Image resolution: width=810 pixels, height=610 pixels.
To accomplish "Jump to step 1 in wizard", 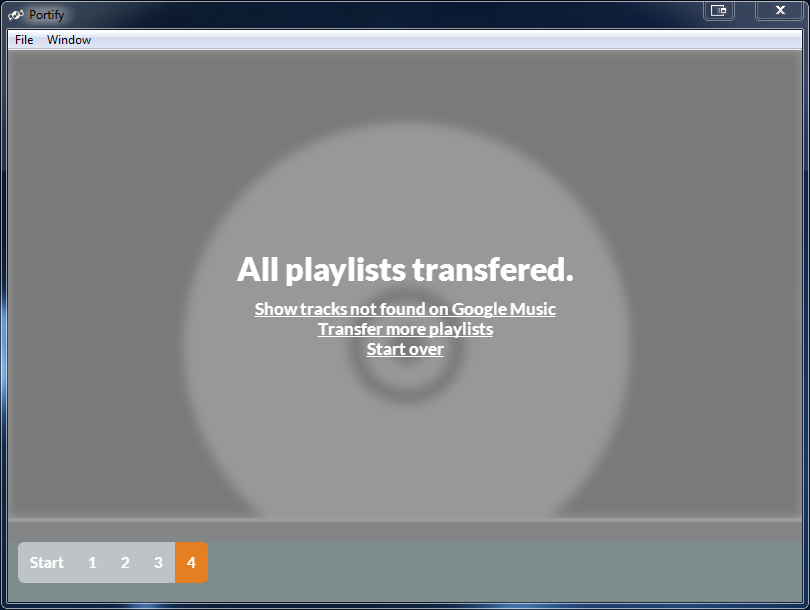I will [x=92, y=562].
